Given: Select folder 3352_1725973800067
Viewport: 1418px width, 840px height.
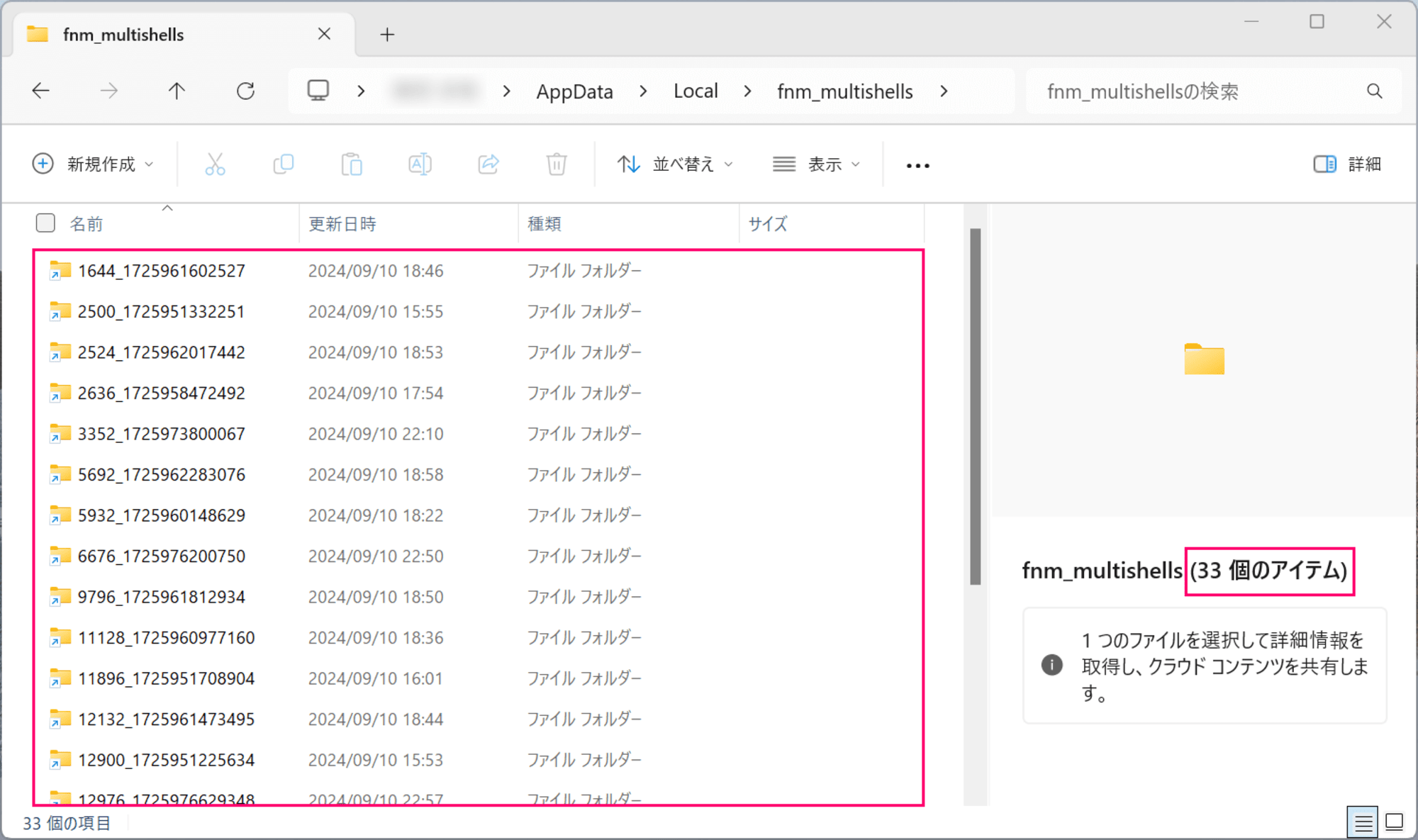Looking at the screenshot, I should click(161, 434).
